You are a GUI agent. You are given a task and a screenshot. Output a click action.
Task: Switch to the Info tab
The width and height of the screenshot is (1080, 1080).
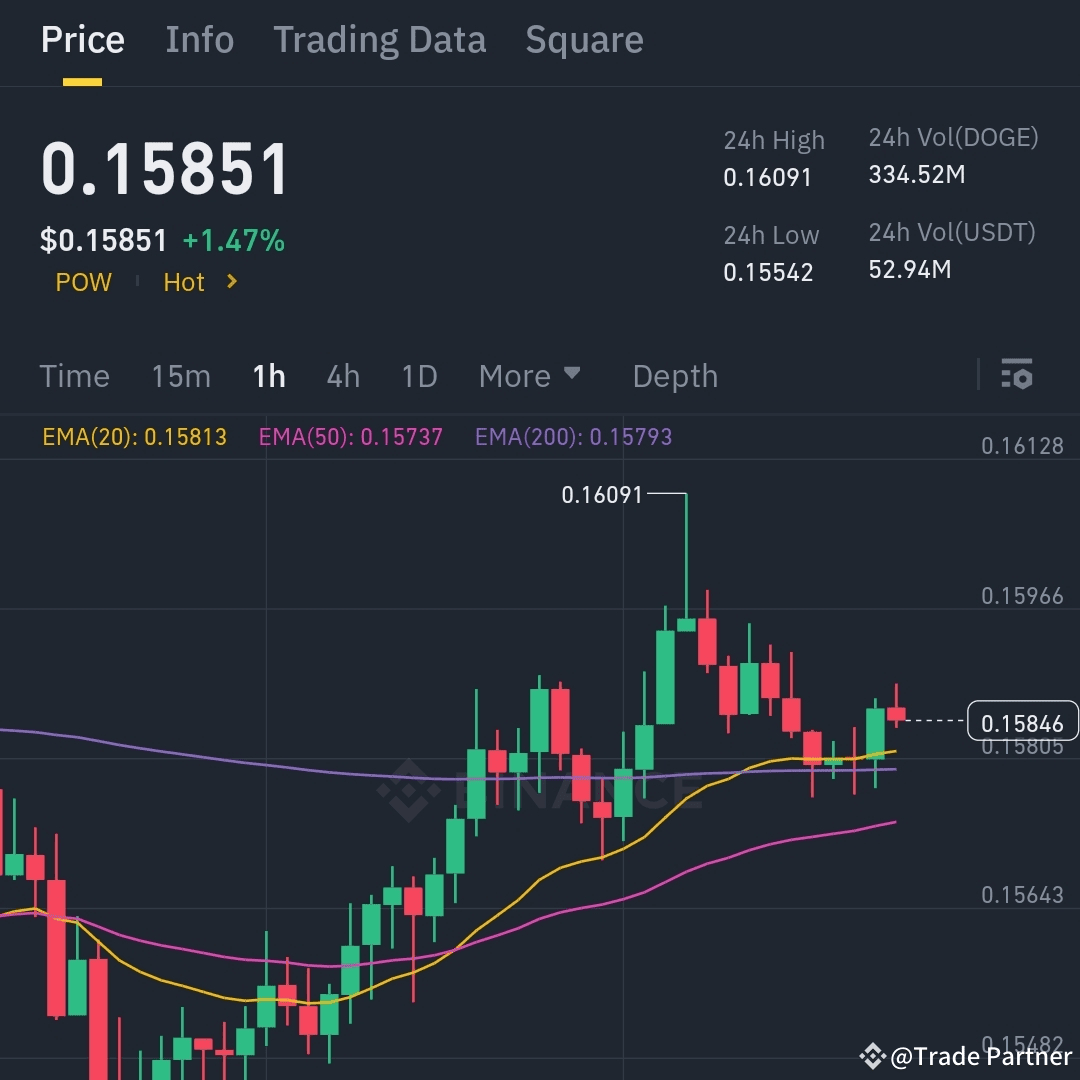tap(199, 40)
